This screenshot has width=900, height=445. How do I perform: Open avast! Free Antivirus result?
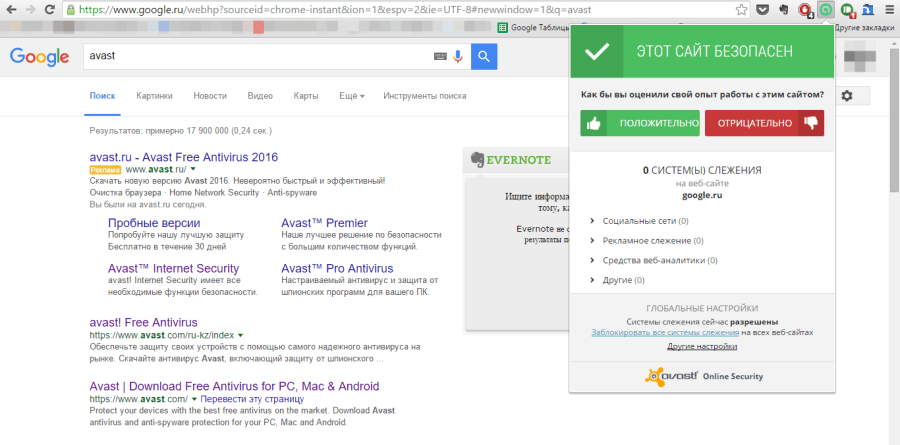(x=143, y=322)
